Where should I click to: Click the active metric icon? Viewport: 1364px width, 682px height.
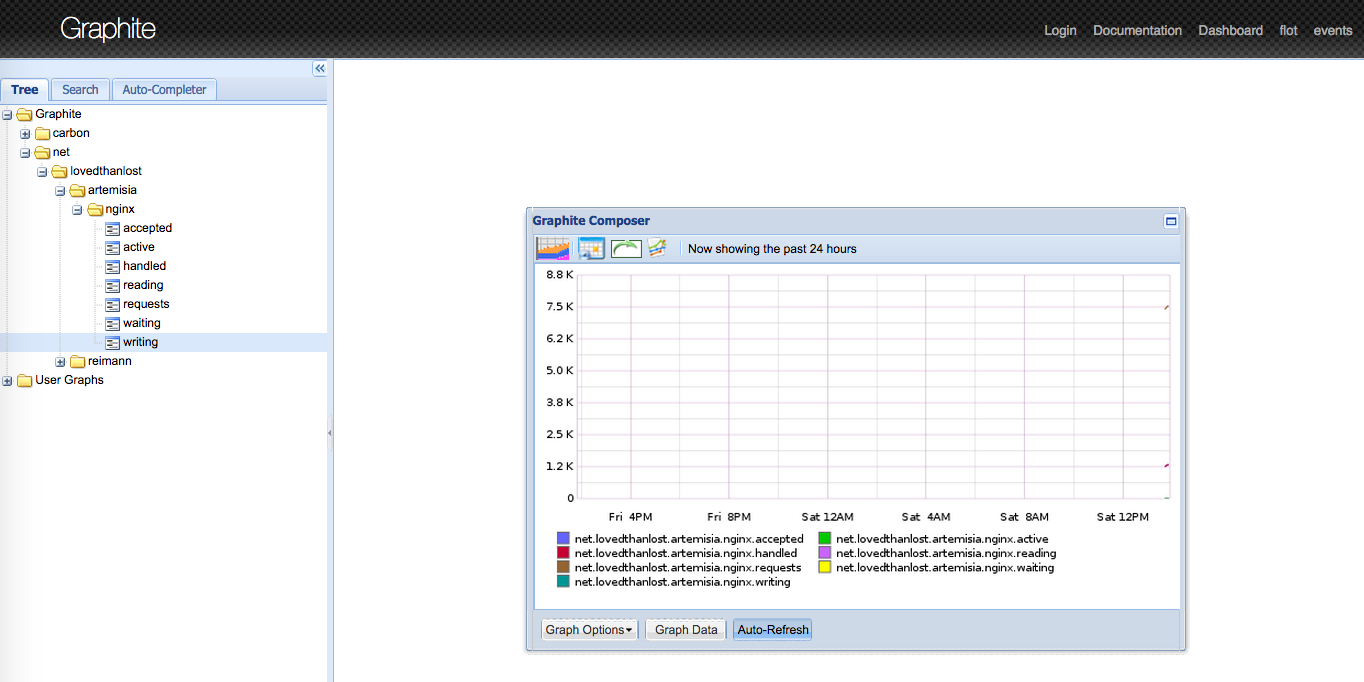tap(112, 247)
